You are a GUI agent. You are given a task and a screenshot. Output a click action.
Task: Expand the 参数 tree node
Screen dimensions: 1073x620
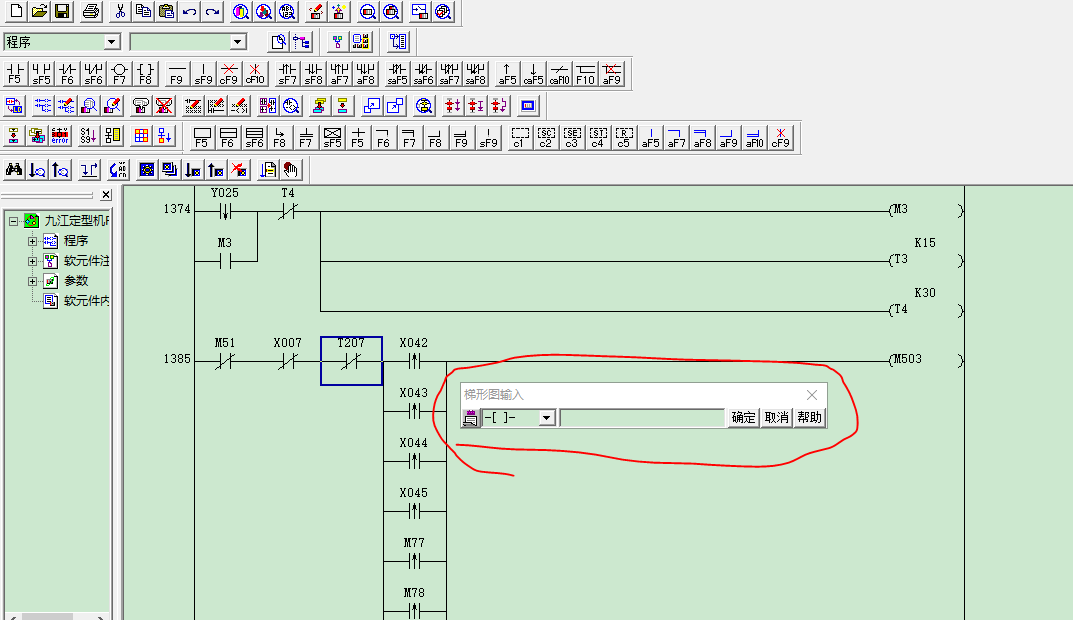coord(32,281)
